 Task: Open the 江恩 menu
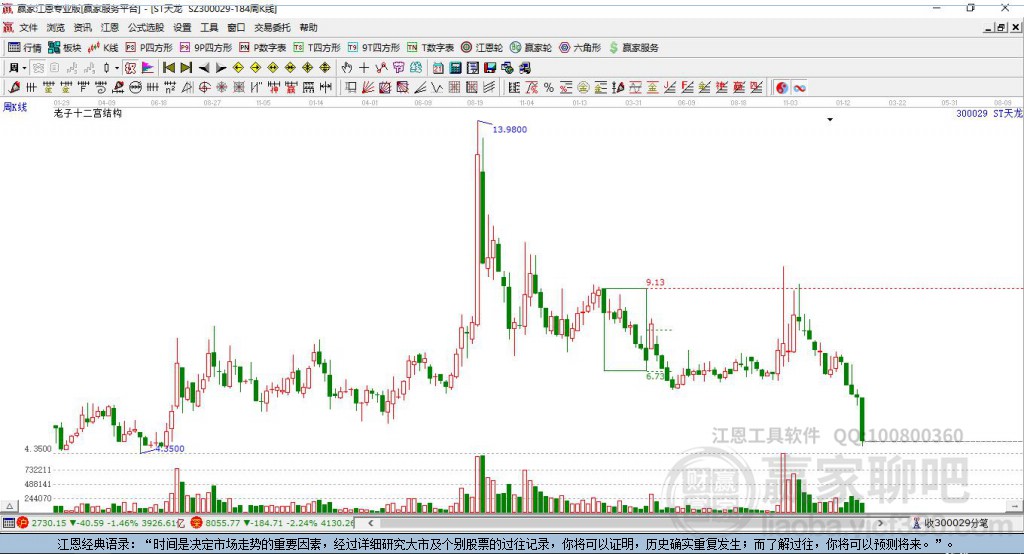110,27
